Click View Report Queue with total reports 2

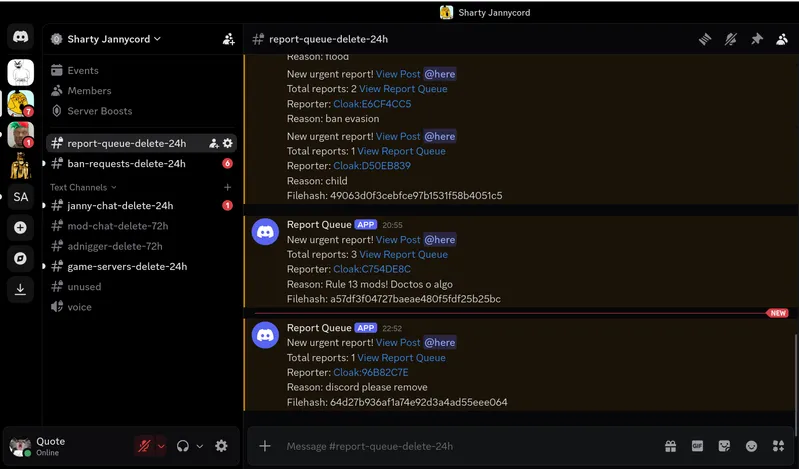(403, 89)
